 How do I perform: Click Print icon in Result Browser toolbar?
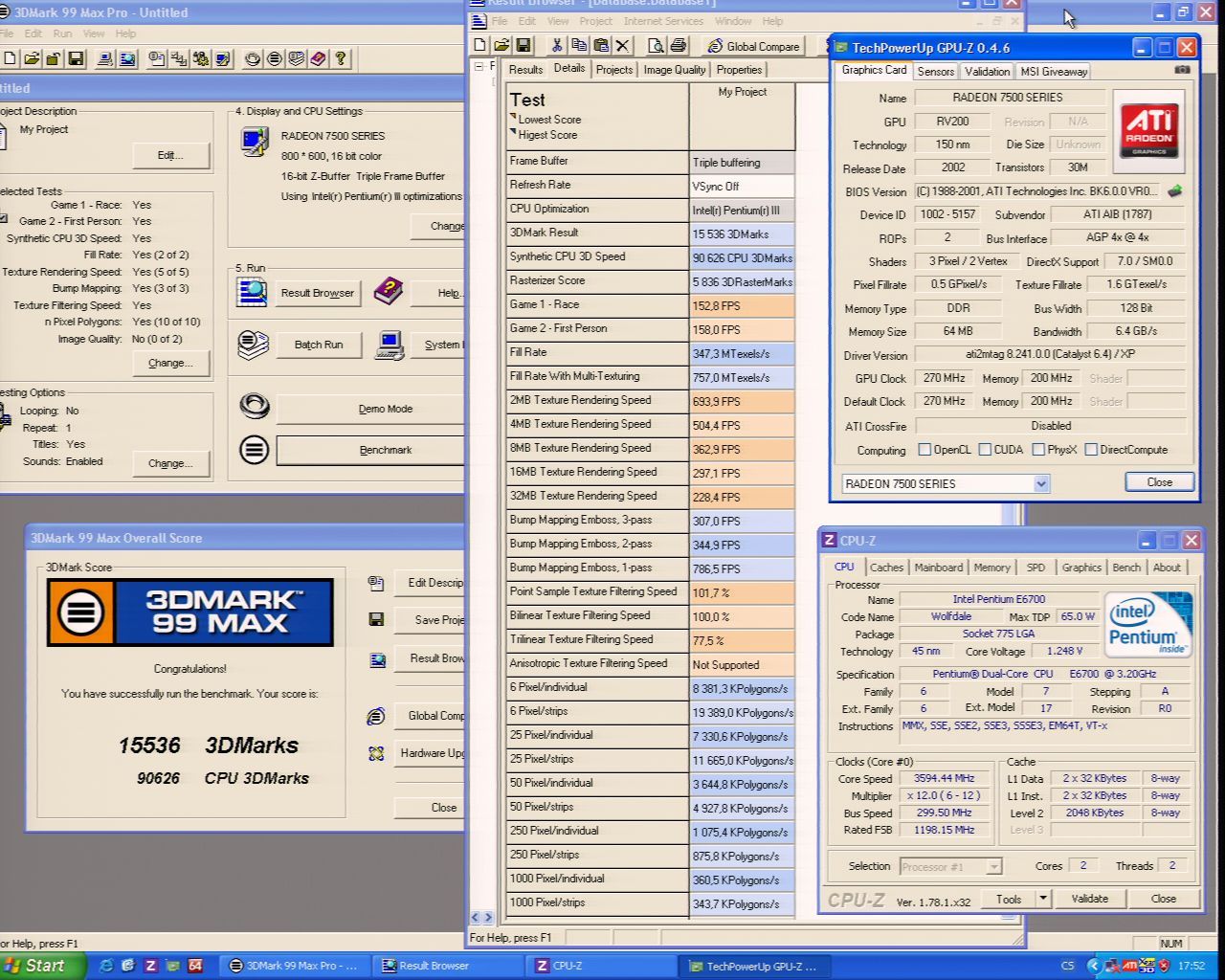coord(678,45)
